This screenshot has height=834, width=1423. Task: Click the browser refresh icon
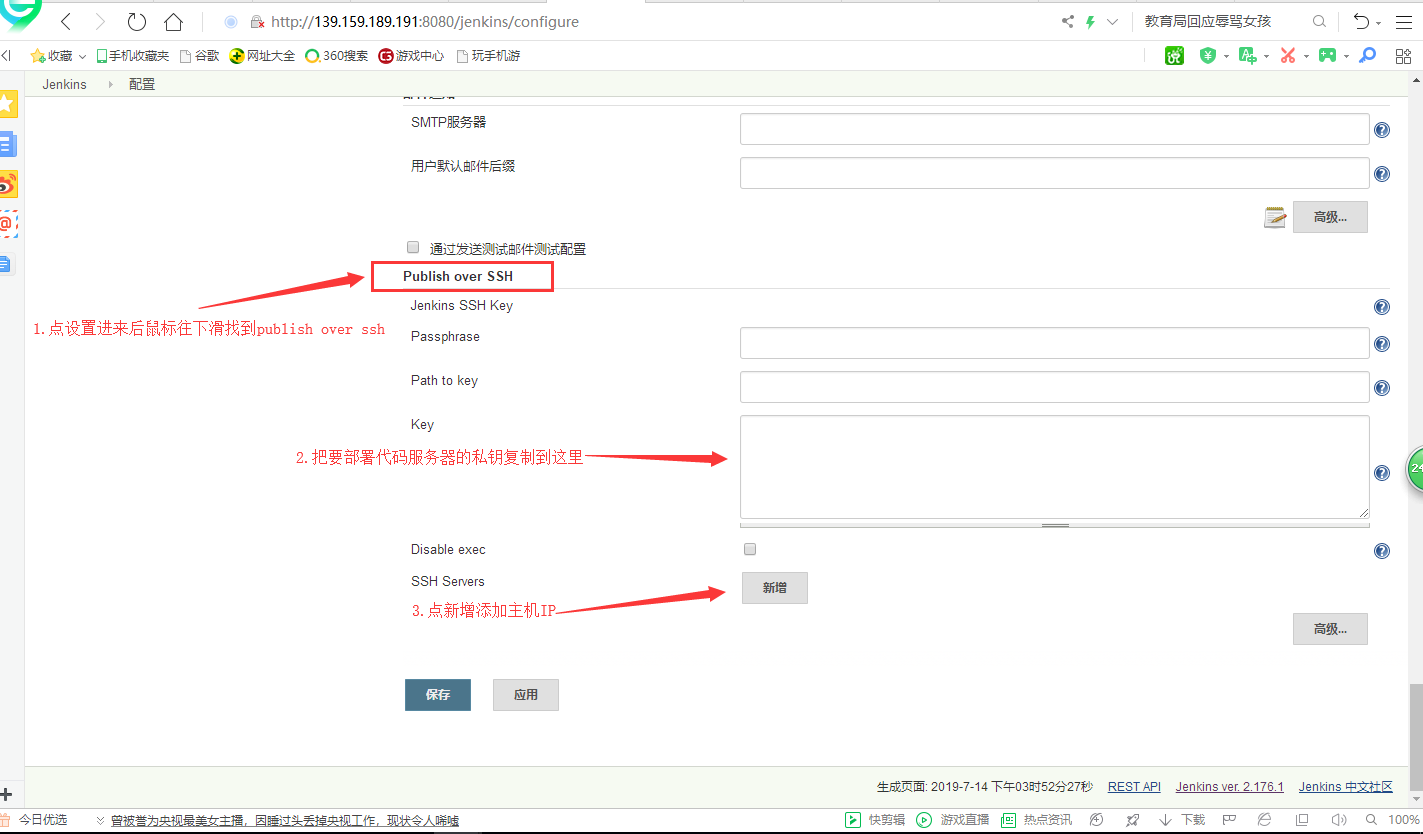[x=137, y=21]
